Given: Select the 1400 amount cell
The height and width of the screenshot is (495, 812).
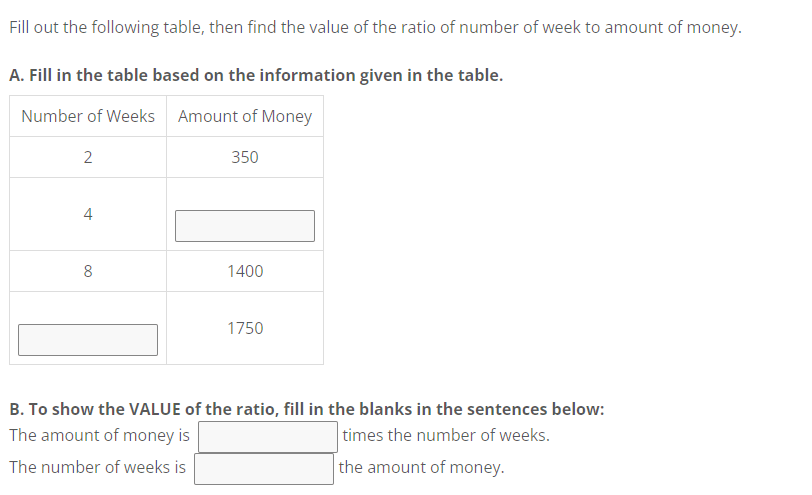Looking at the screenshot, I should [x=245, y=271].
